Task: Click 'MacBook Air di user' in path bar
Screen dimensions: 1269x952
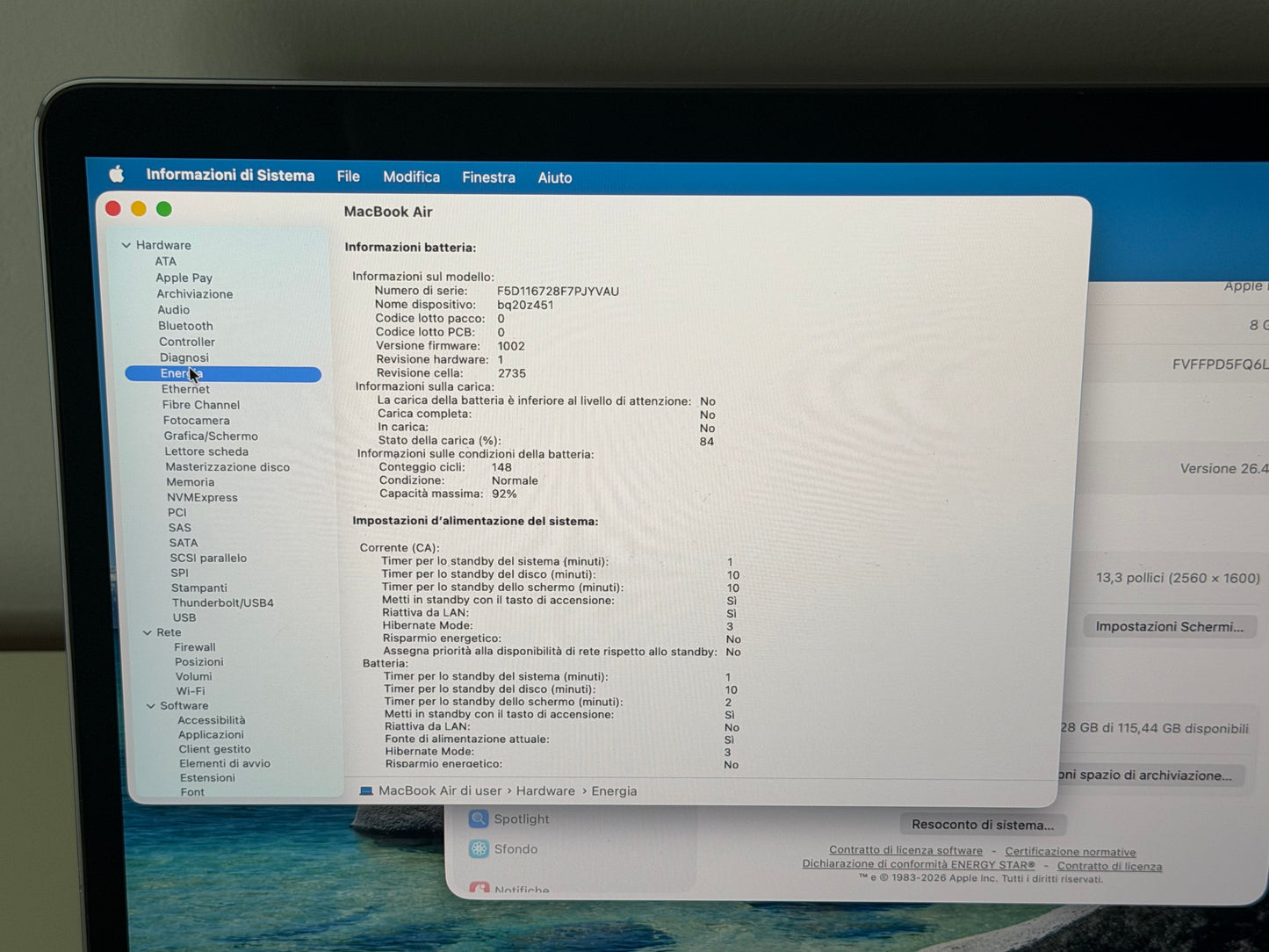Action: 440,790
